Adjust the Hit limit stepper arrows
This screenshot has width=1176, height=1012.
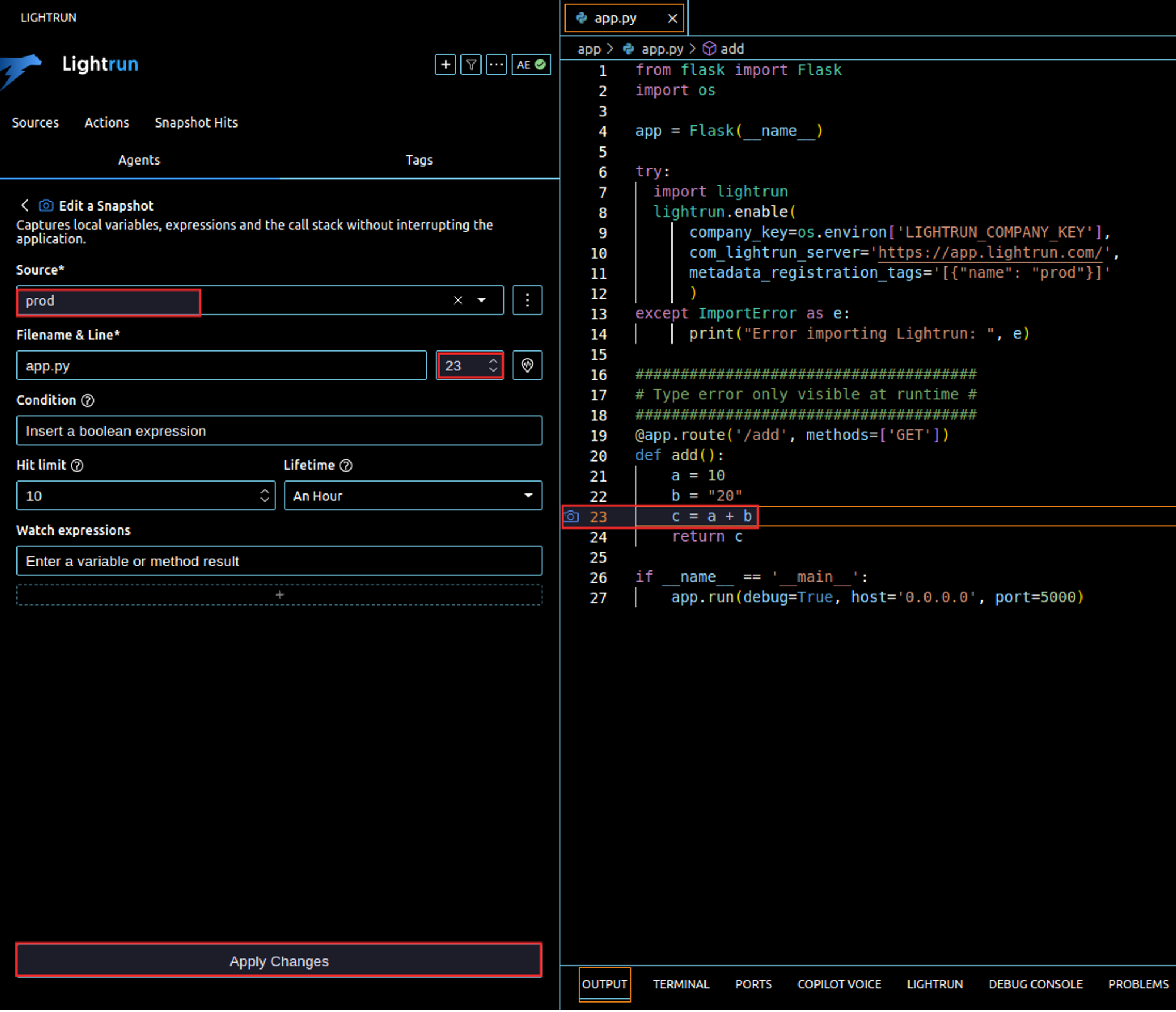click(x=265, y=496)
